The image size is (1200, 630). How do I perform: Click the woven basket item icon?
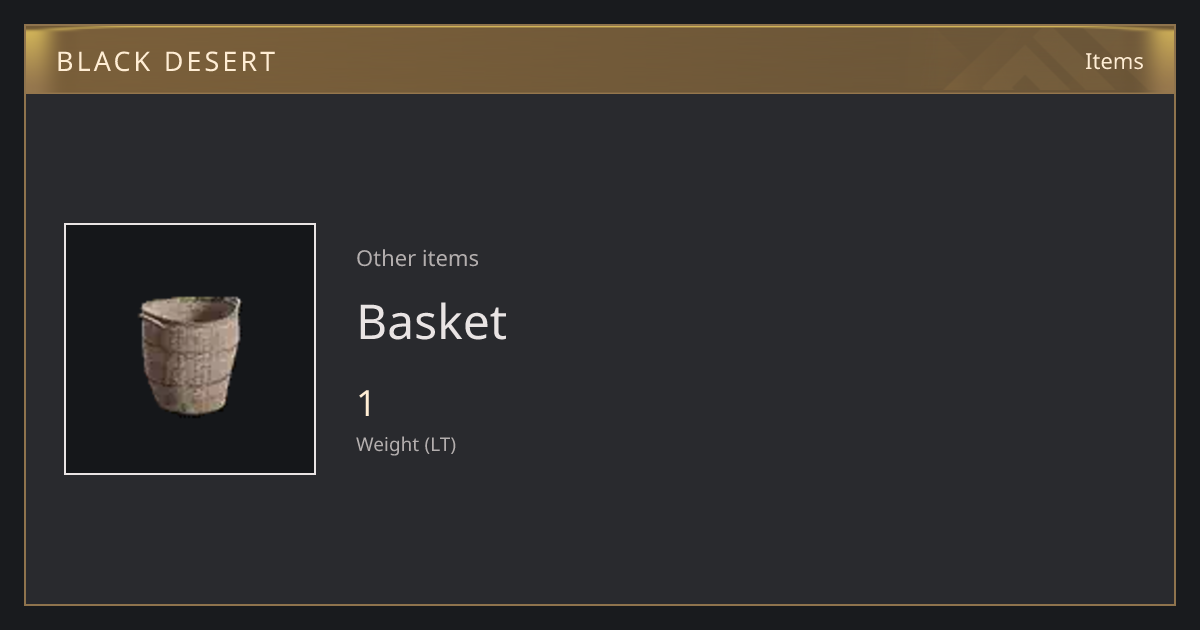click(190, 355)
